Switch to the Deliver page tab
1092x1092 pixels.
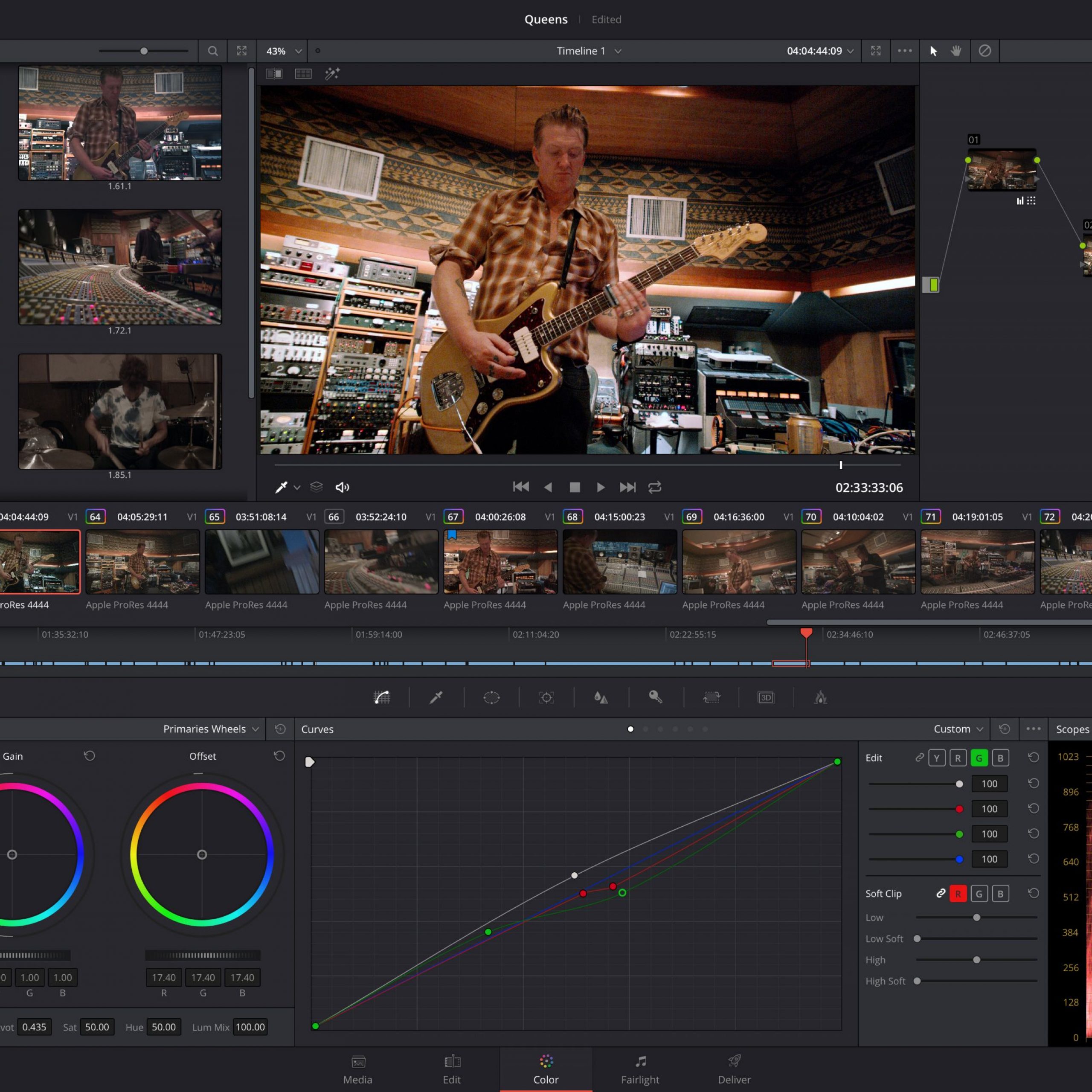[734, 1069]
